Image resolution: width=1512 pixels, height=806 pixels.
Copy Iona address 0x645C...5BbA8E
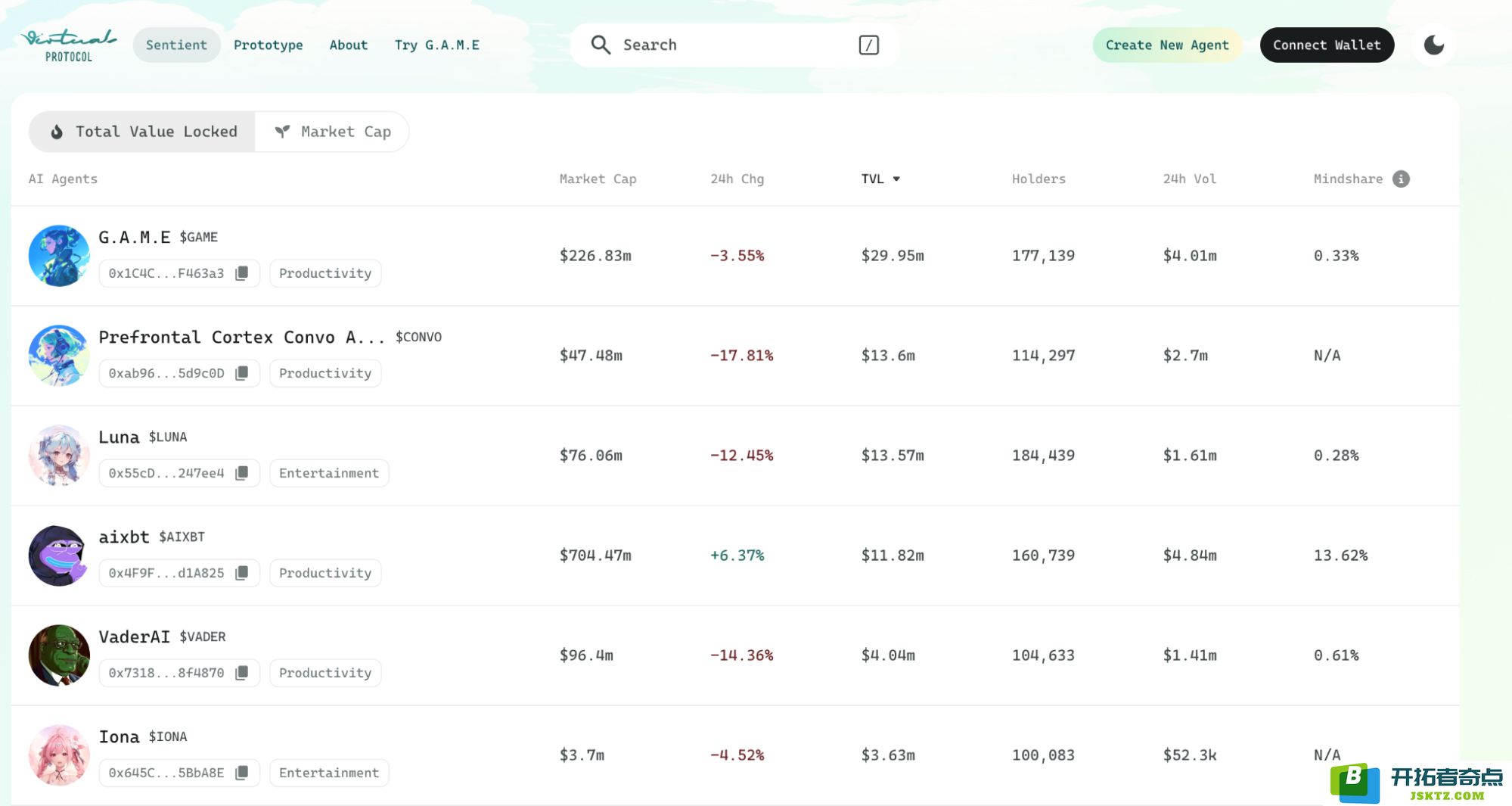[x=242, y=773]
